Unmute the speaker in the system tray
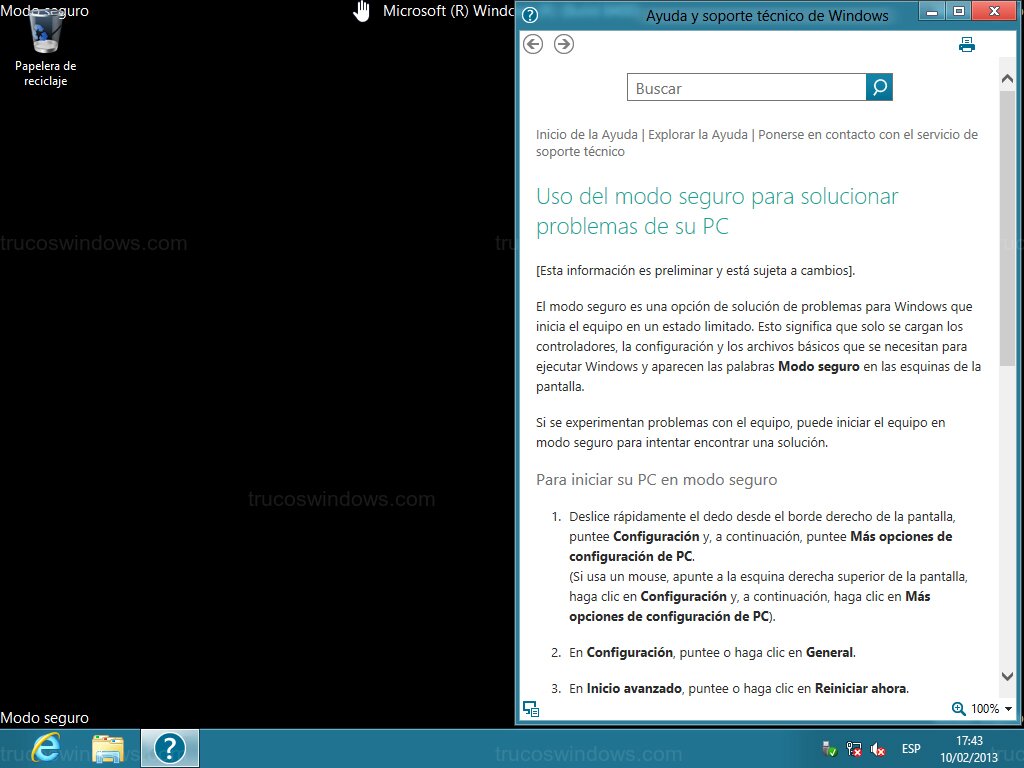 [x=877, y=748]
